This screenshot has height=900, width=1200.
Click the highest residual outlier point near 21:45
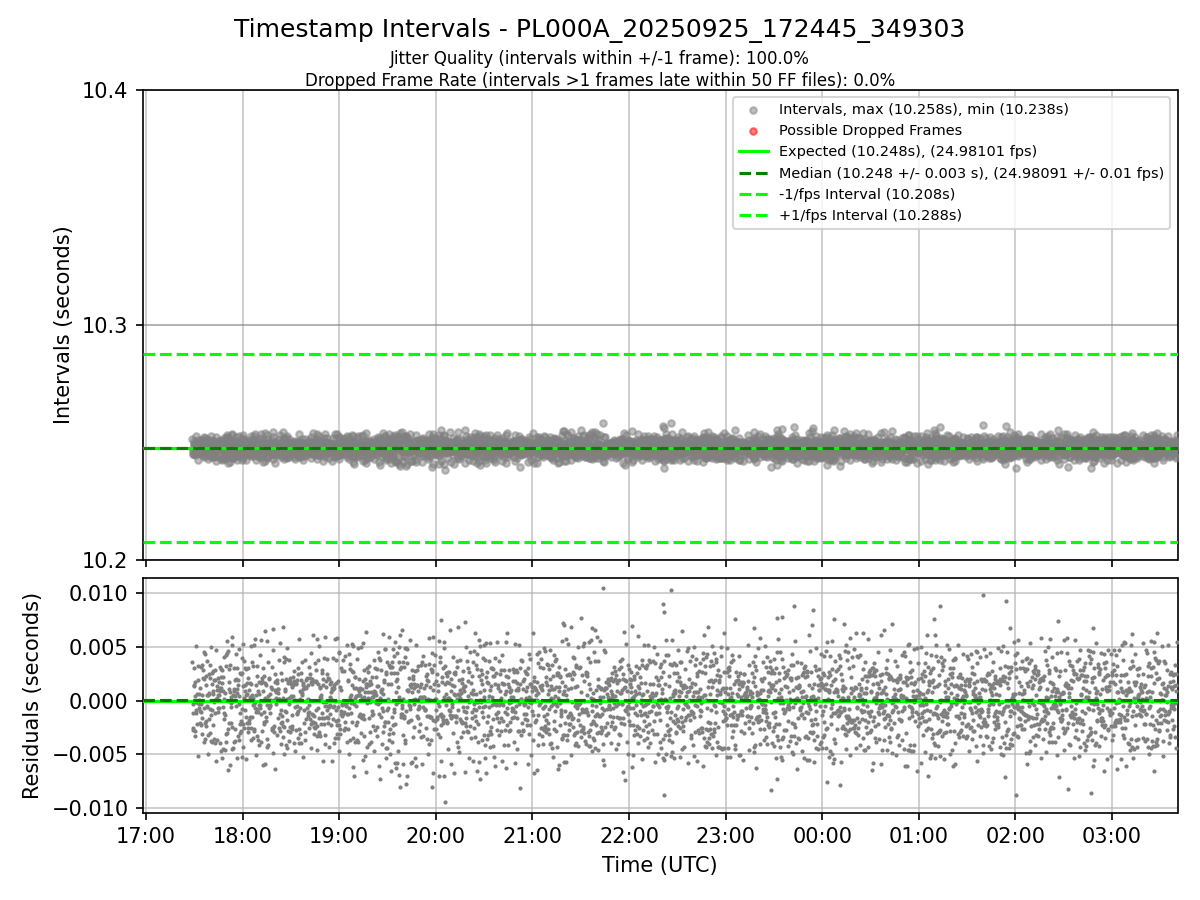pyautogui.click(x=603, y=588)
